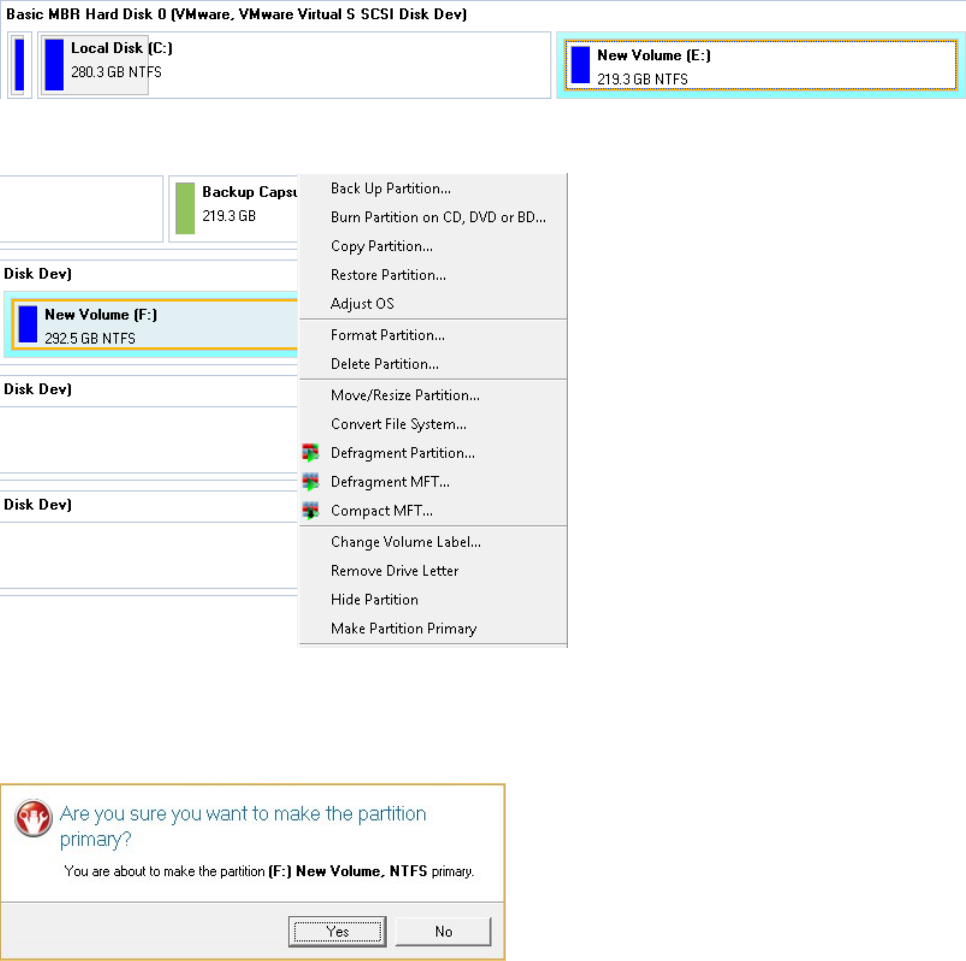Click green Backup Capsule partition icon
Screen dimensions: 966x961
[x=185, y=208]
